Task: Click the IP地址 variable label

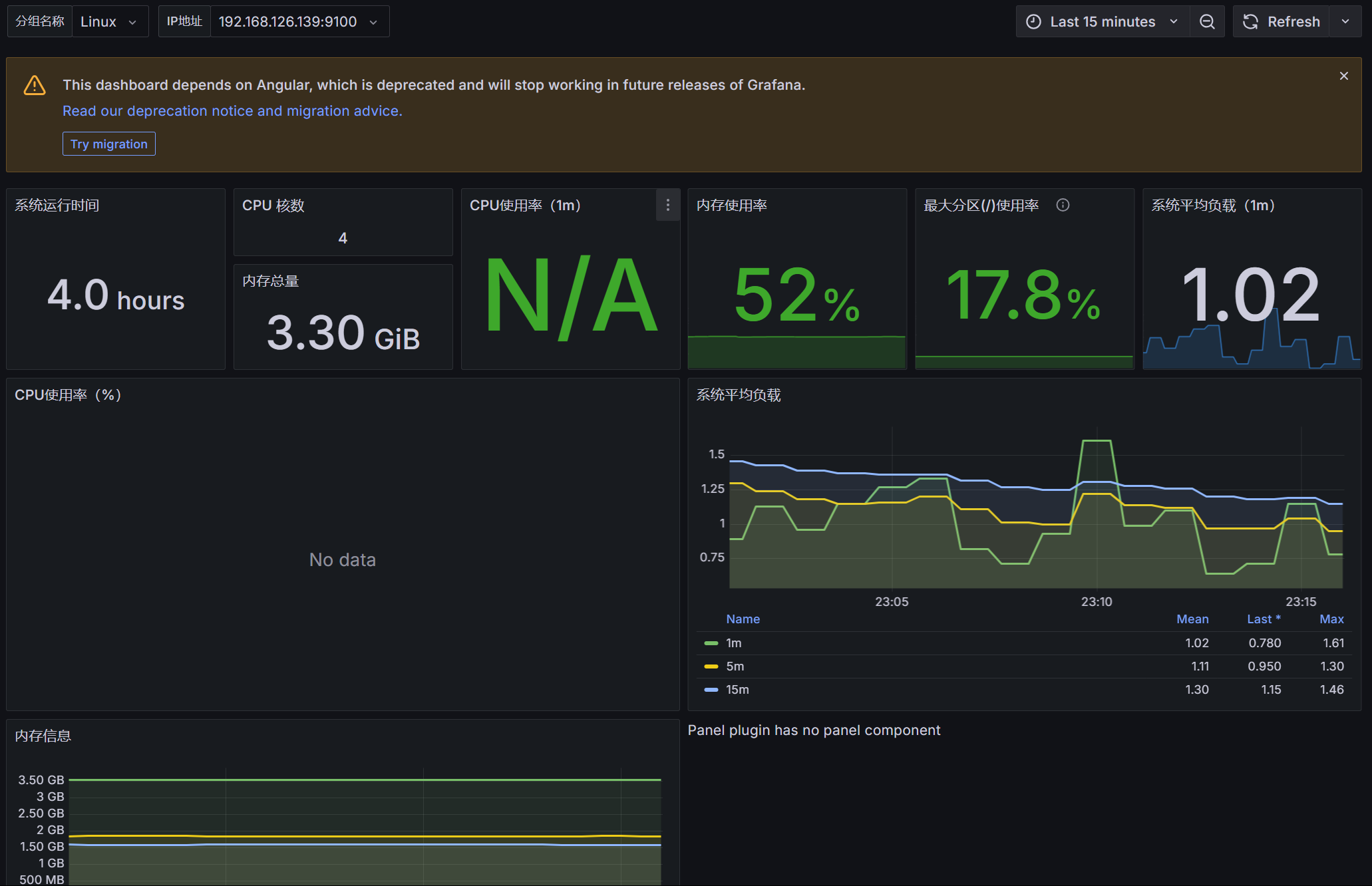Action: 184,22
